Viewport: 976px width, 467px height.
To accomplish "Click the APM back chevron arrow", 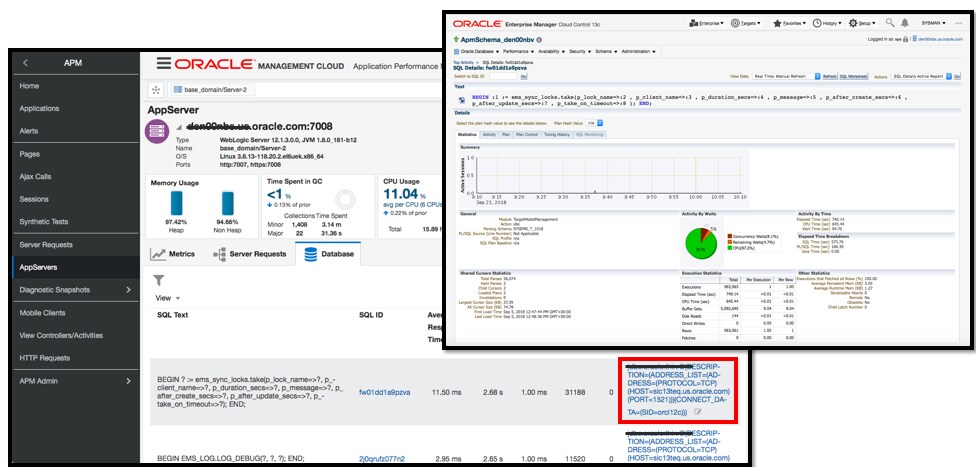I will point(25,63).
